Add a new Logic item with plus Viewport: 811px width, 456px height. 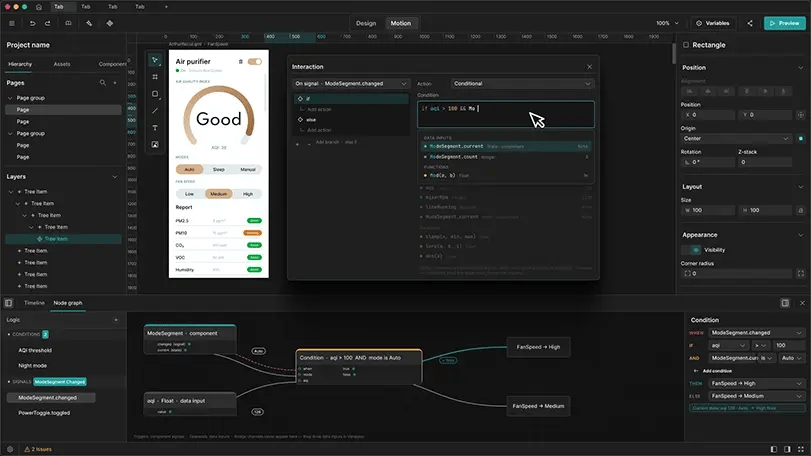[115, 320]
